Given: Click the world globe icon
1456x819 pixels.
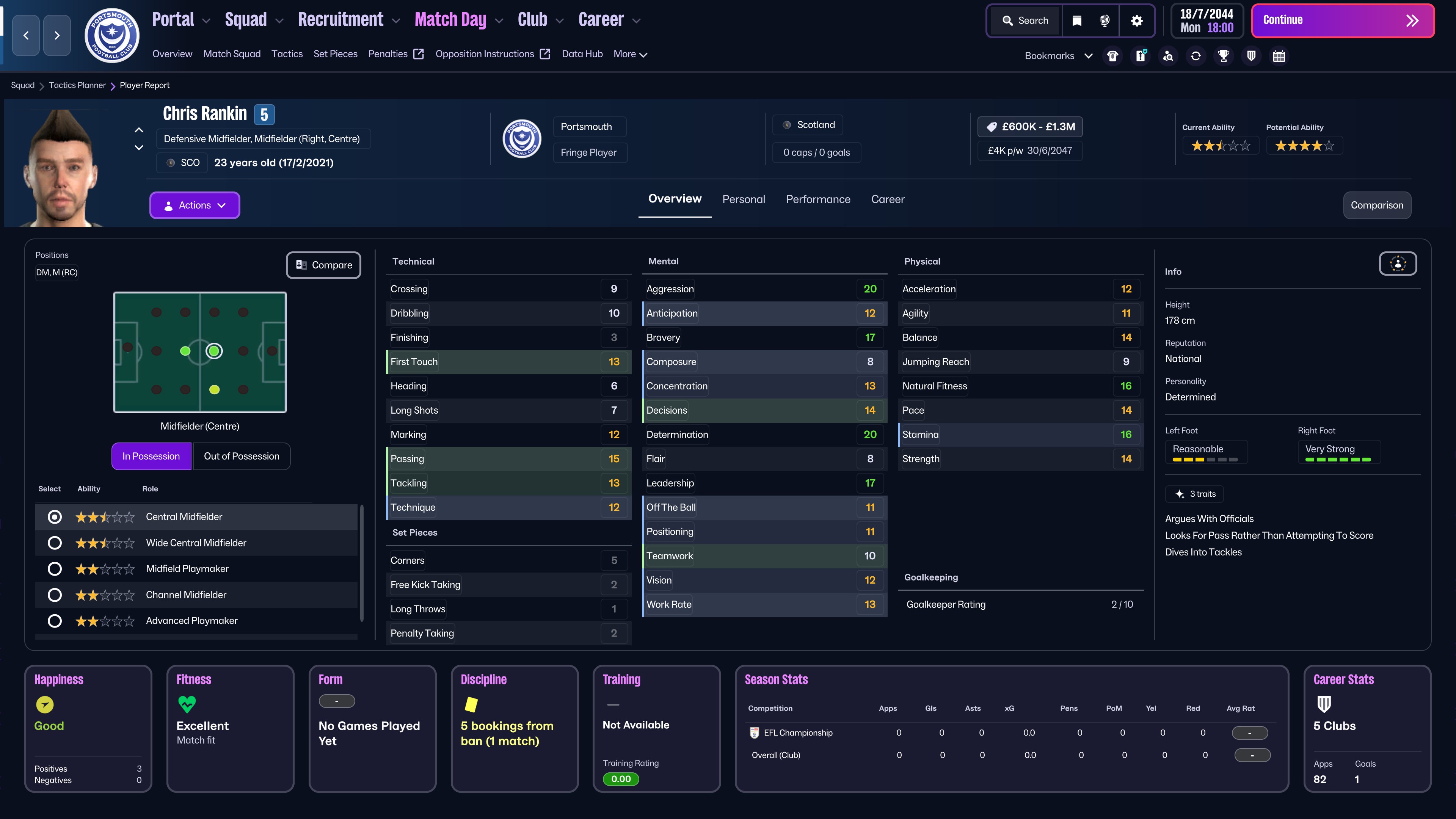Looking at the screenshot, I should pos(1105,21).
